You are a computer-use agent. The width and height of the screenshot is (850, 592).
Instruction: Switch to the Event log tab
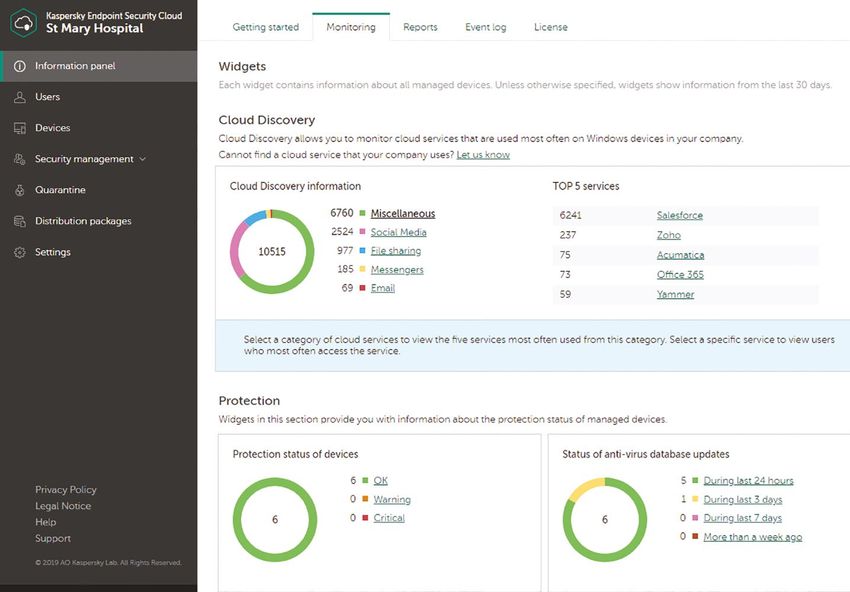point(486,27)
